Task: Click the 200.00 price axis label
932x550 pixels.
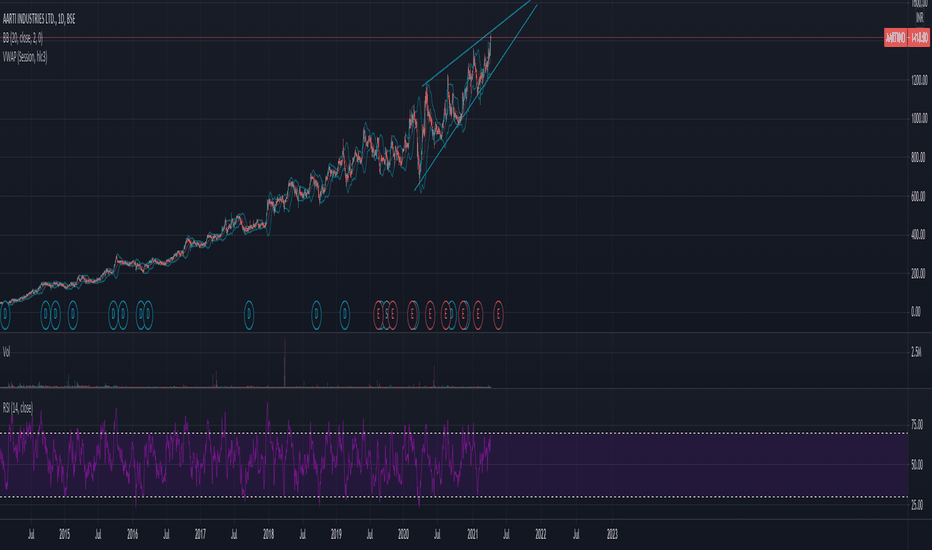Action: click(x=918, y=274)
